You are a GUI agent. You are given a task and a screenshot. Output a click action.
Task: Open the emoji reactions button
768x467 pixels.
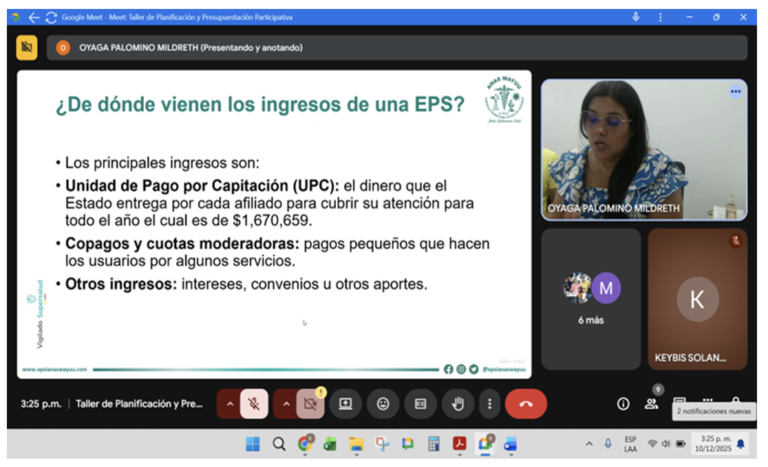(383, 404)
